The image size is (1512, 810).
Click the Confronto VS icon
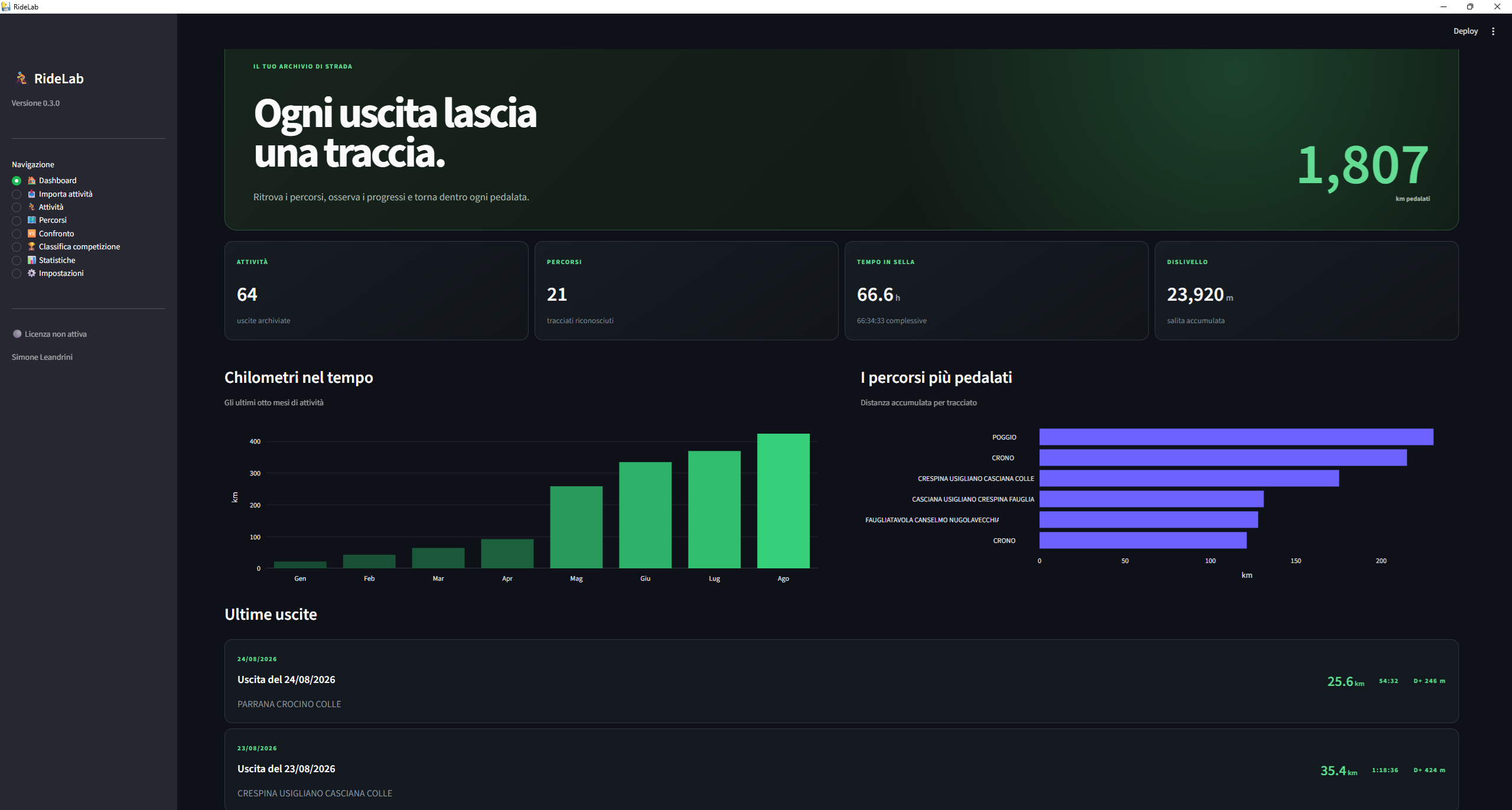32,234
